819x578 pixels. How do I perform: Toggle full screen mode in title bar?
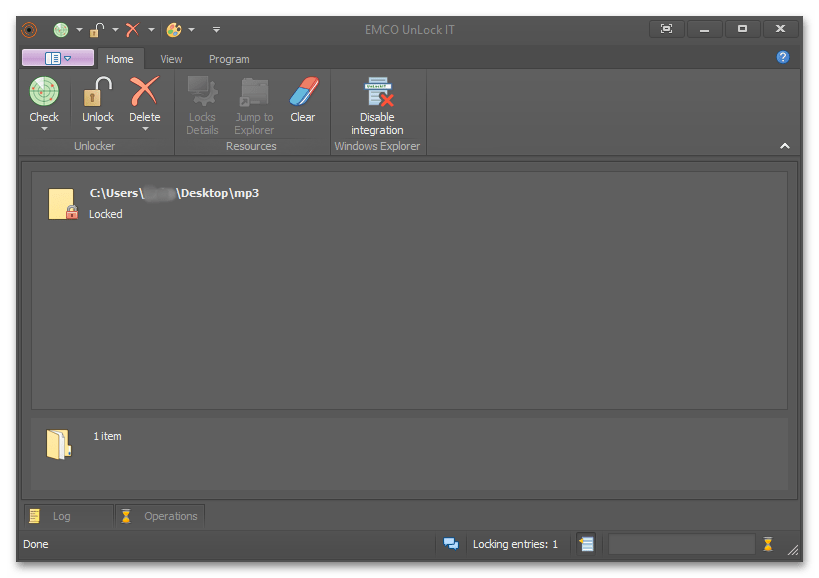[667, 29]
